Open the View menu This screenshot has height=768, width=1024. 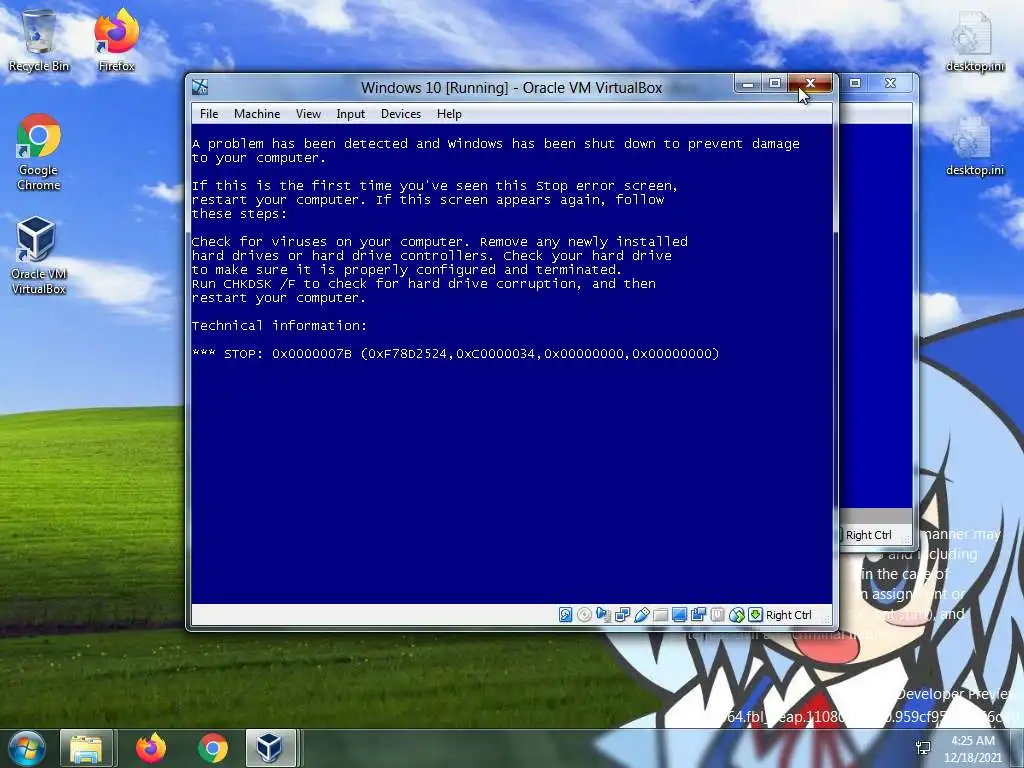click(308, 114)
